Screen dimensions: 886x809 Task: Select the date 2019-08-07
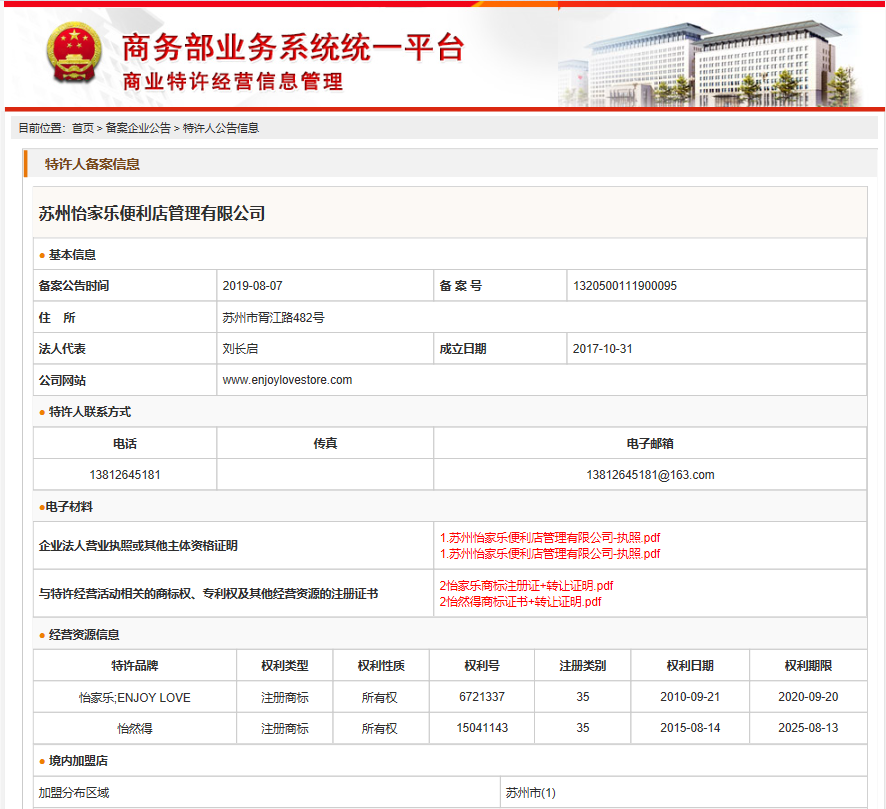(253, 286)
